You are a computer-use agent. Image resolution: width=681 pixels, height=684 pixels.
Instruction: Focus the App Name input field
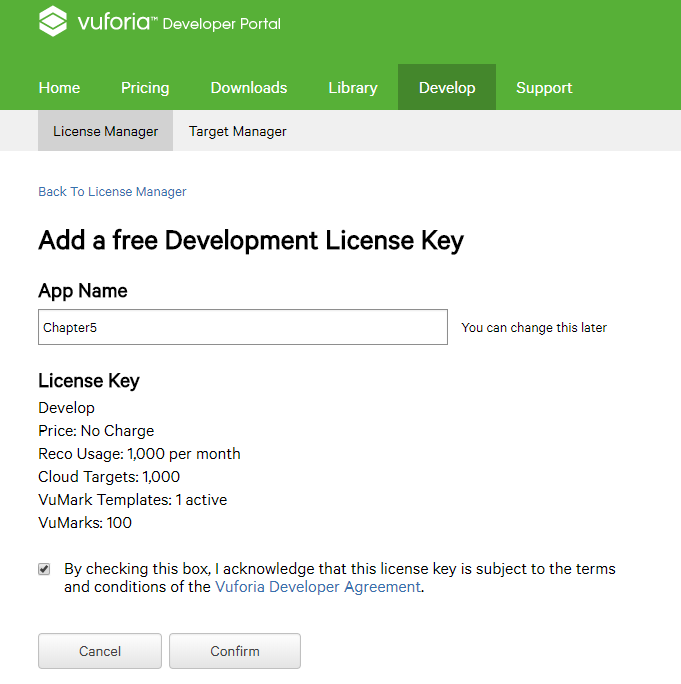coord(243,327)
